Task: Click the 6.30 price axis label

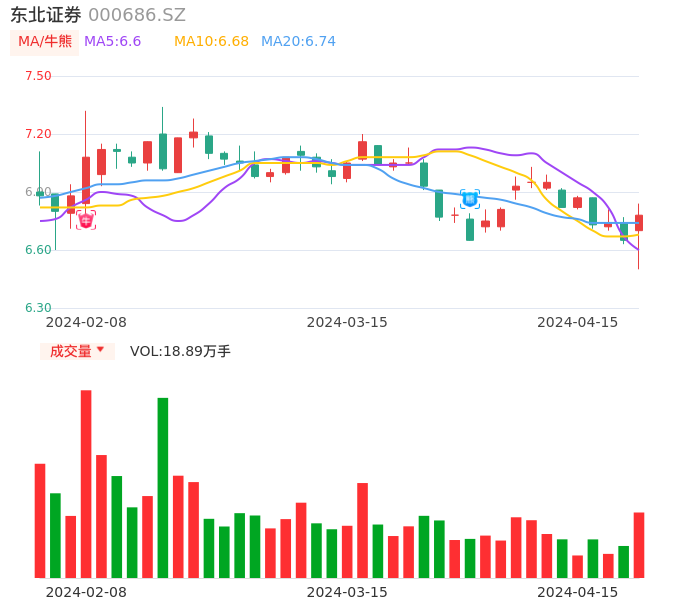Action: point(38,308)
